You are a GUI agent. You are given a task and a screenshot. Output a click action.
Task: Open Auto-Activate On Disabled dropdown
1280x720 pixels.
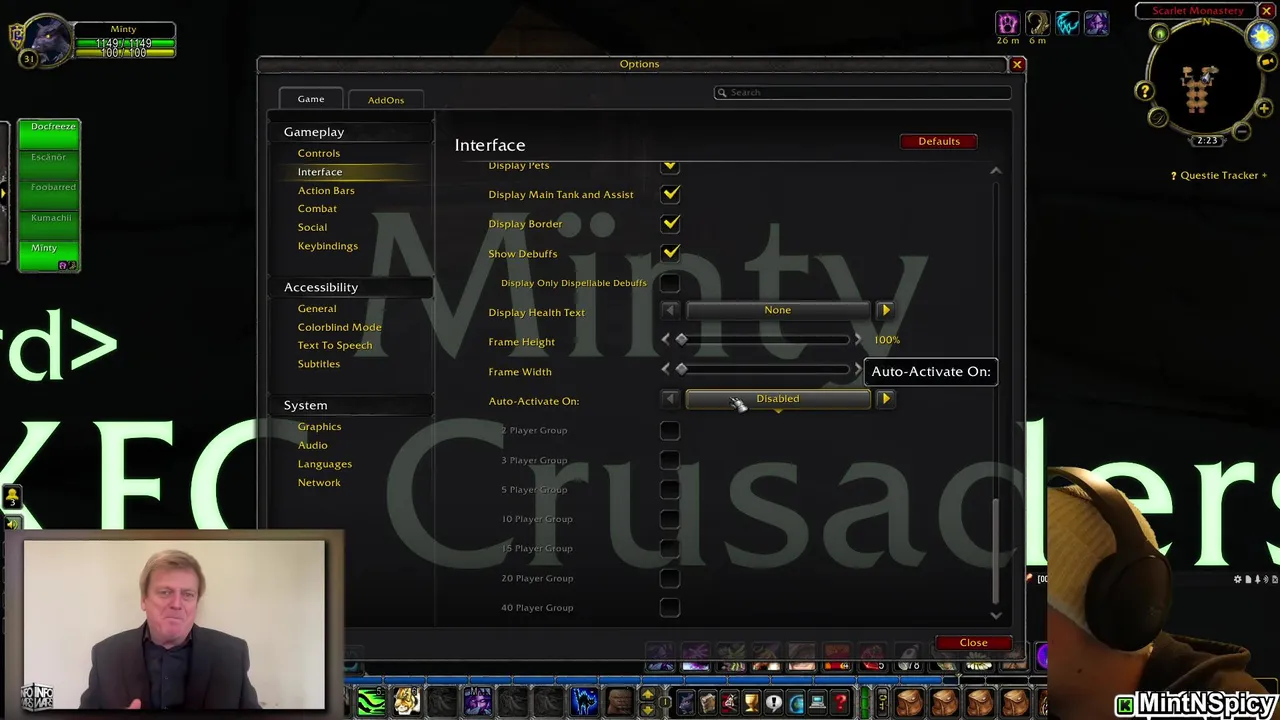778,399
